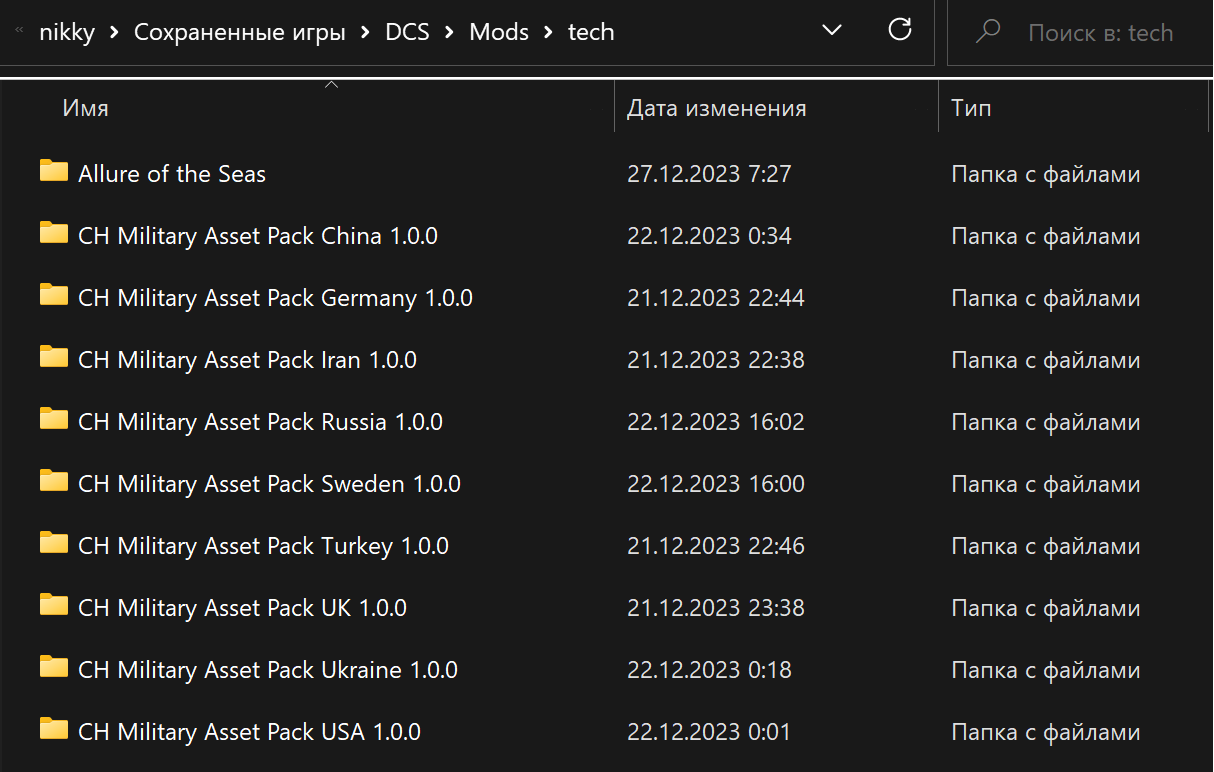
Task: Expand hidden breadcrumb path with double chevron
Action: pyautogui.click(x=19, y=32)
